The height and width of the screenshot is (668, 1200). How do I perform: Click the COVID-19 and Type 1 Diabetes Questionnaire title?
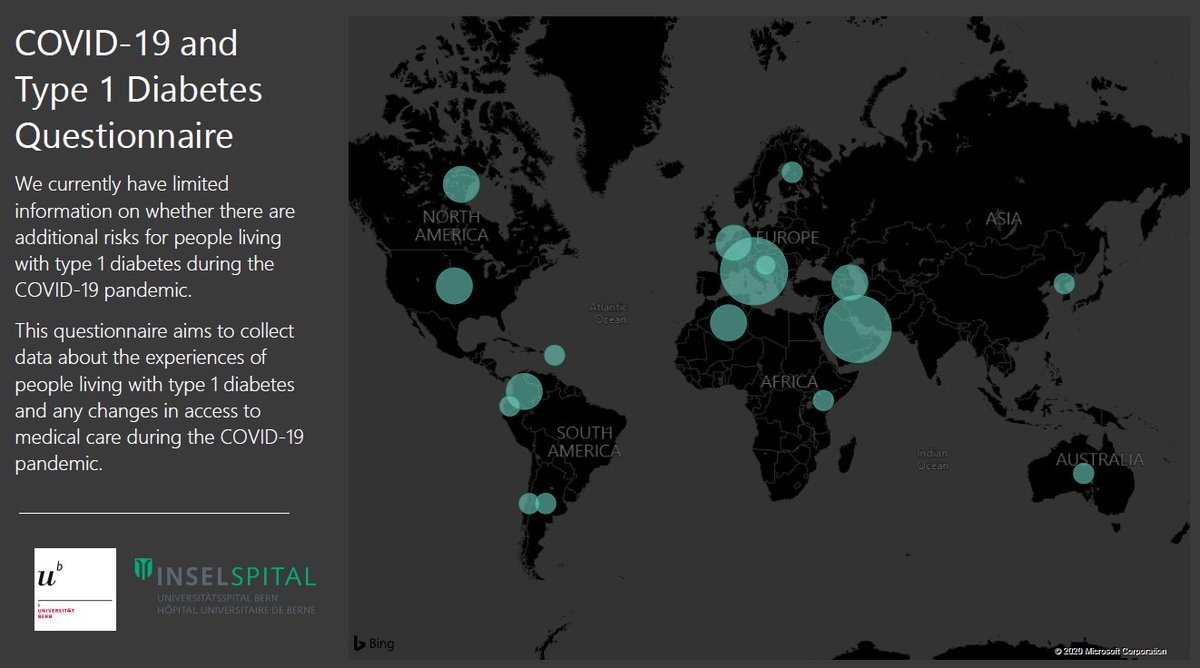(138, 89)
